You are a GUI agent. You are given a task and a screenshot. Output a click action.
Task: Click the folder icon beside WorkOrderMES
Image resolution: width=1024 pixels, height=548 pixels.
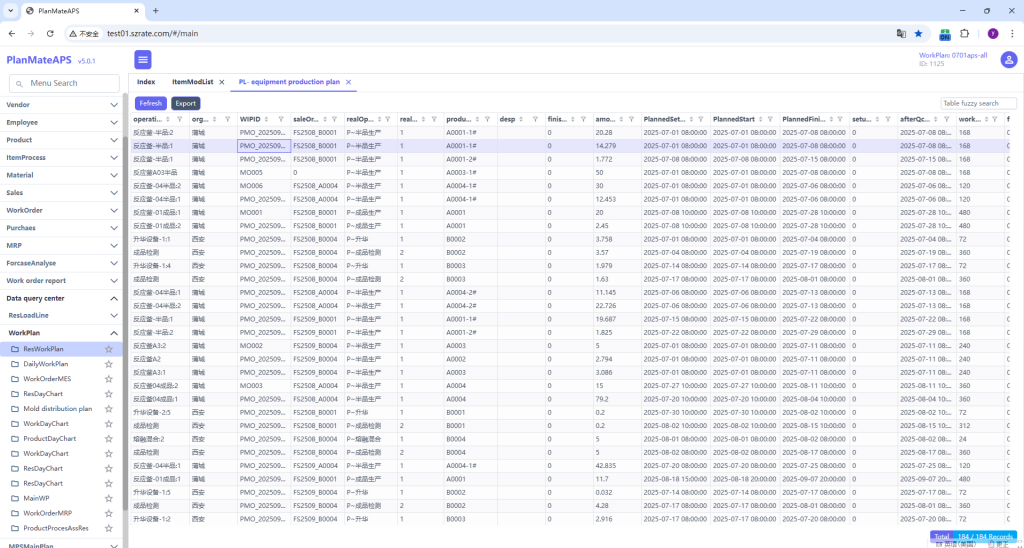(15, 379)
